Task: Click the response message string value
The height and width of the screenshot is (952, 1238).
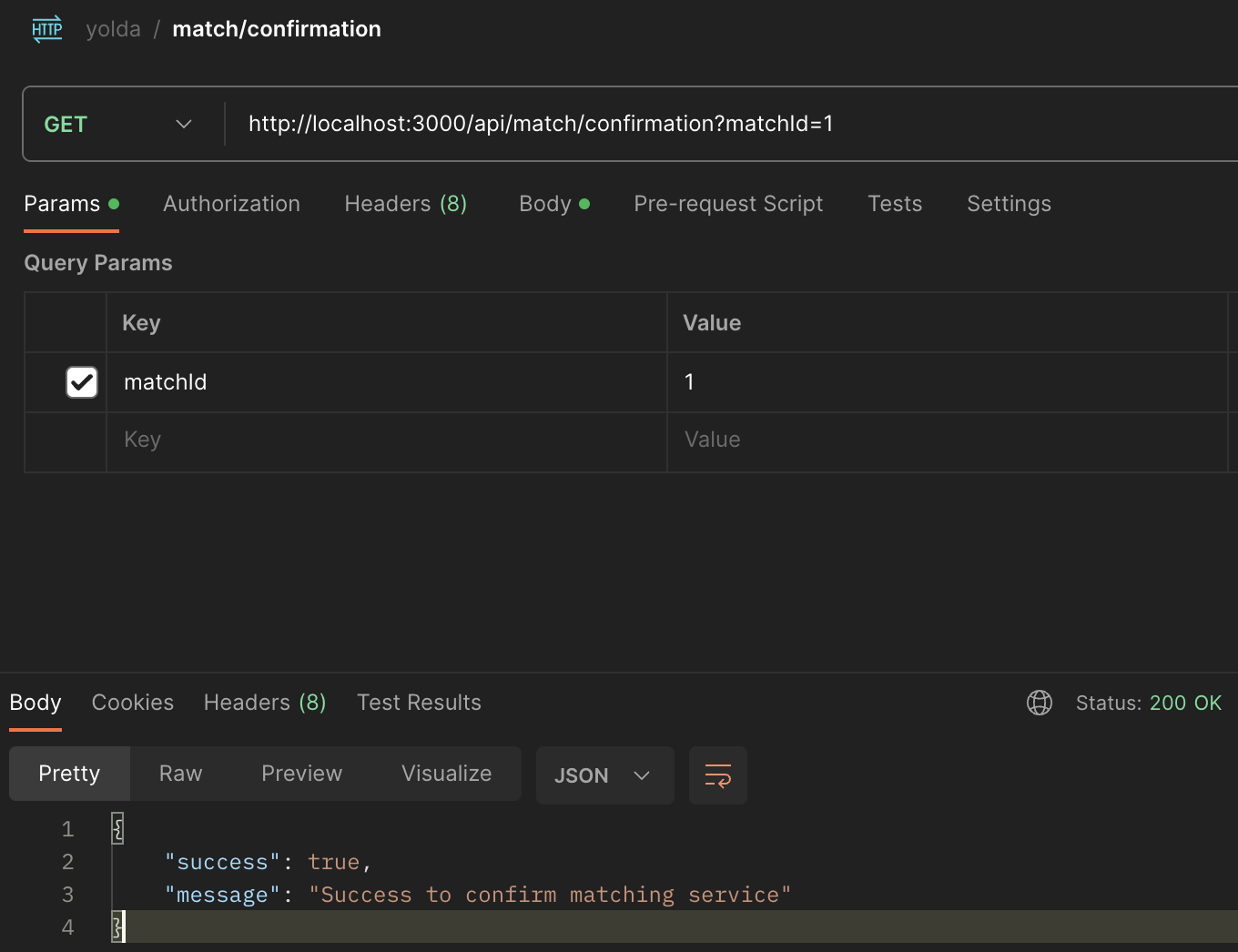Action: [x=550, y=895]
